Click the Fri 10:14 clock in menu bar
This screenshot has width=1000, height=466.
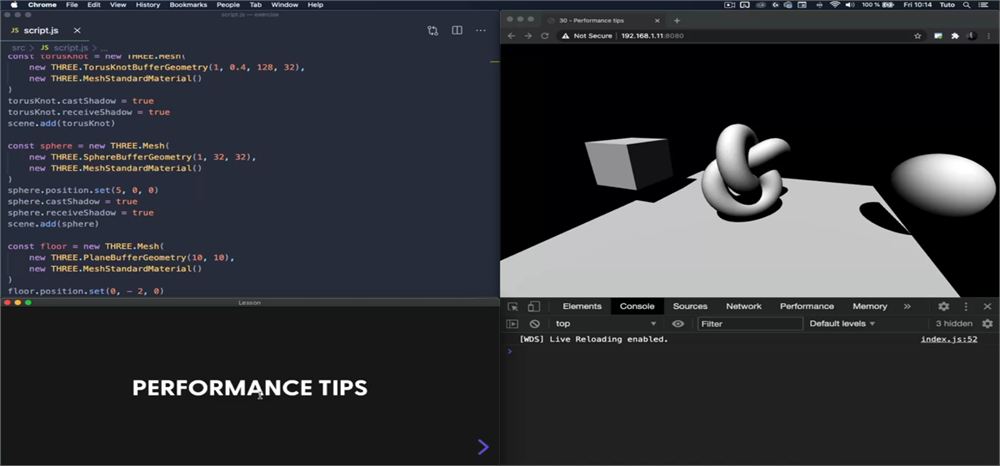click(917, 4)
